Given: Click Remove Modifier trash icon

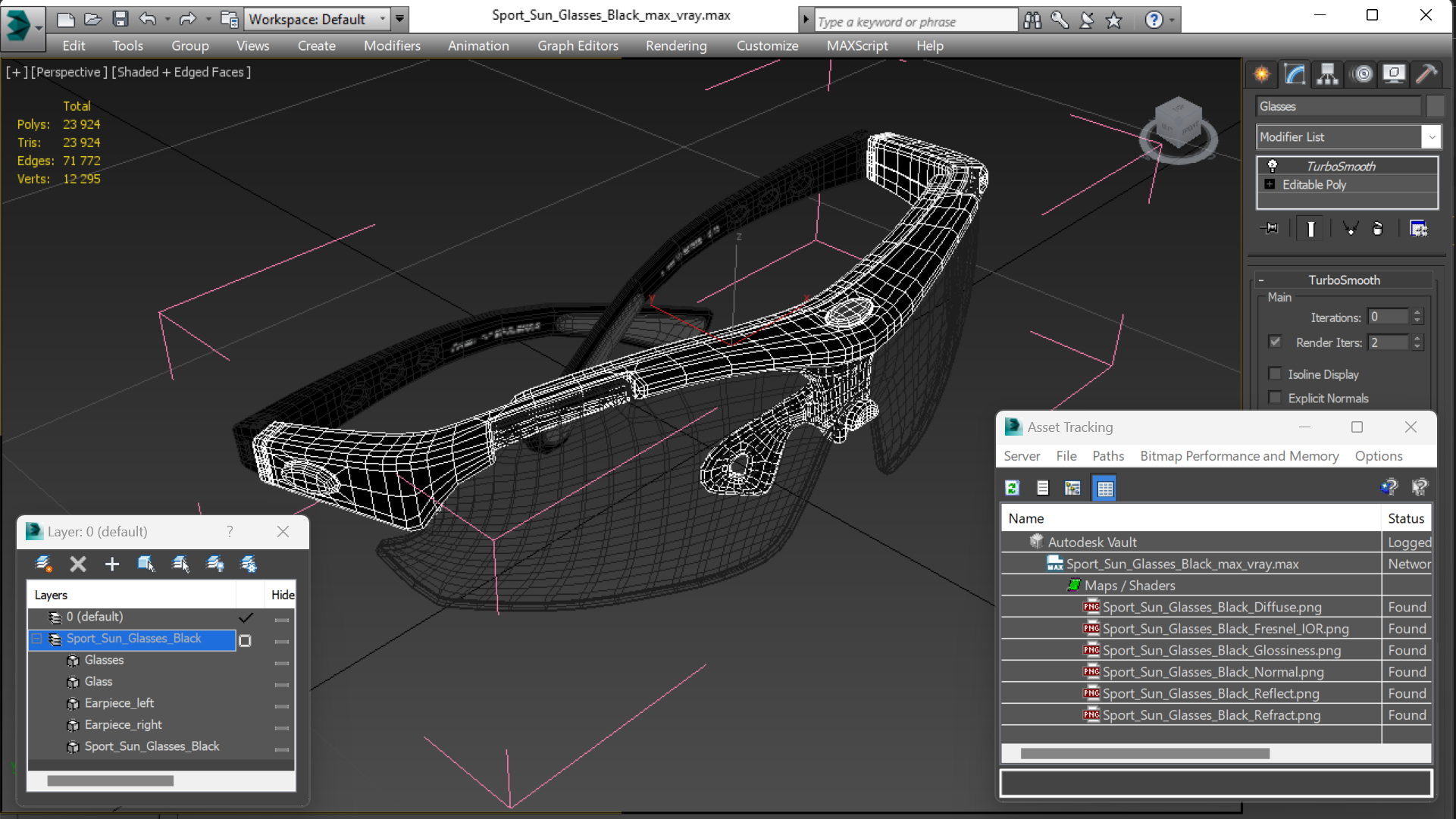Looking at the screenshot, I should point(1378,228).
